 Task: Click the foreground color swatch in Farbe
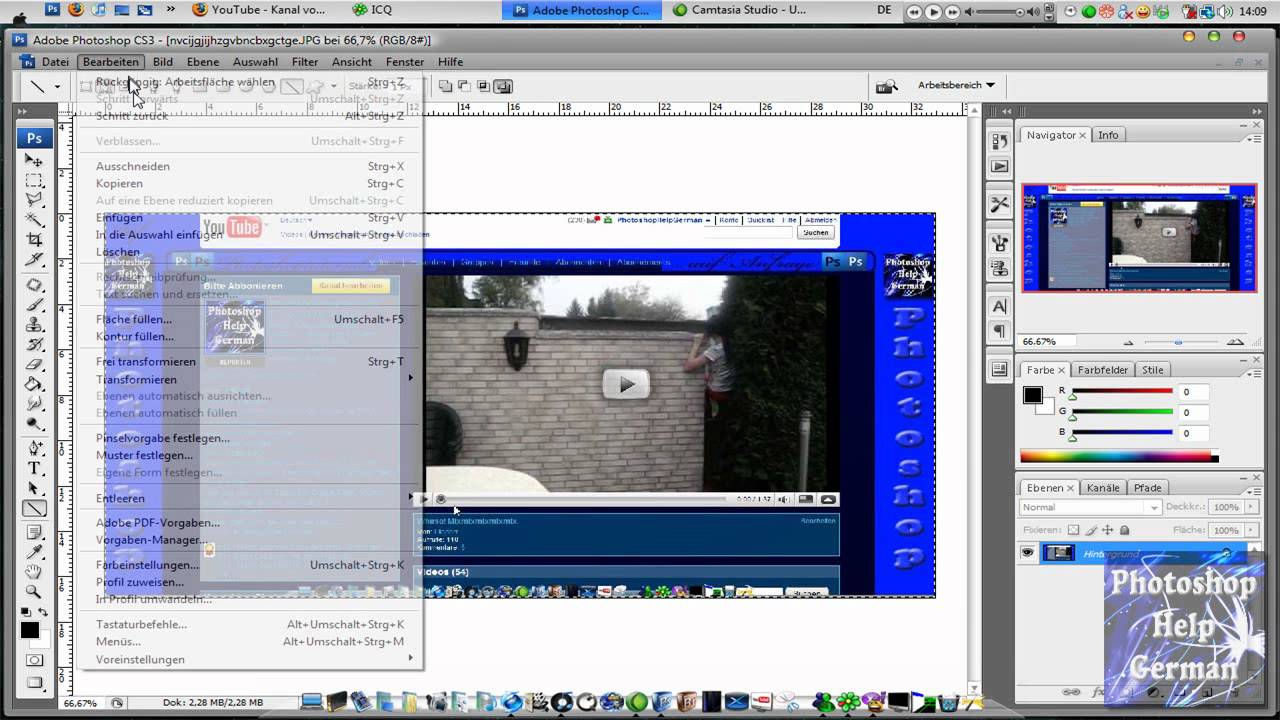coord(1033,395)
